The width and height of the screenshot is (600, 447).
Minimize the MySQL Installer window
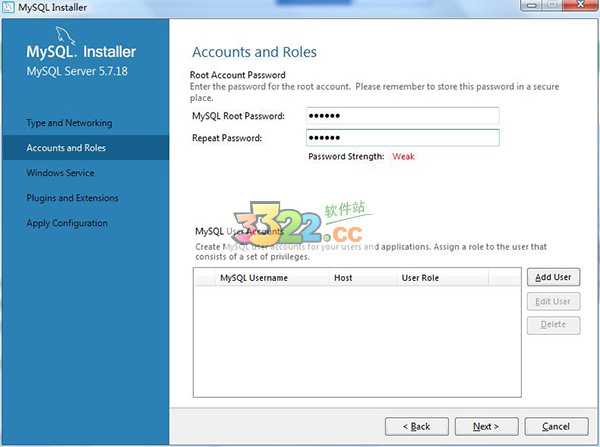pos(532,5)
